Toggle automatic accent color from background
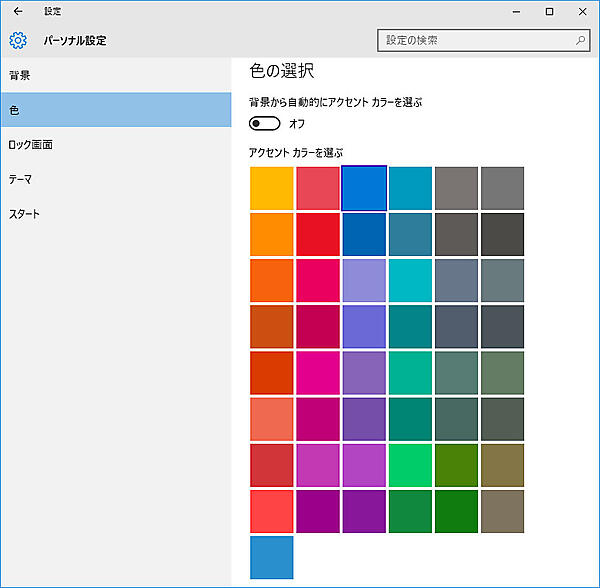The width and height of the screenshot is (600, 588). pyautogui.click(x=265, y=124)
